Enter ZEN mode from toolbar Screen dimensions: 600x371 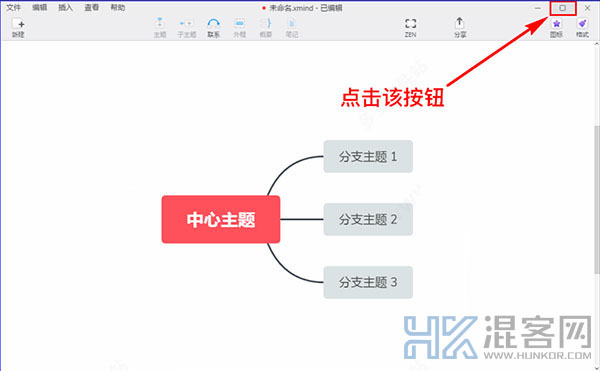point(410,27)
